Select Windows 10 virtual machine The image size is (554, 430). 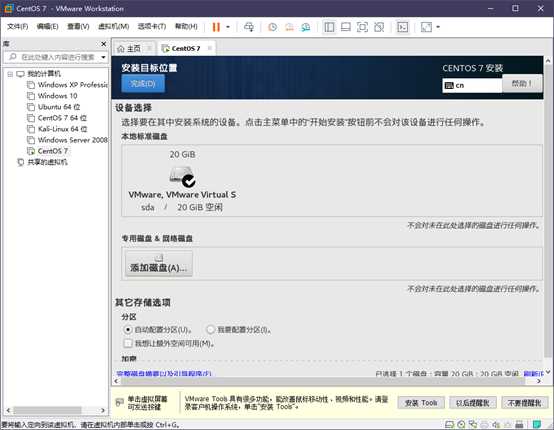coord(52,96)
